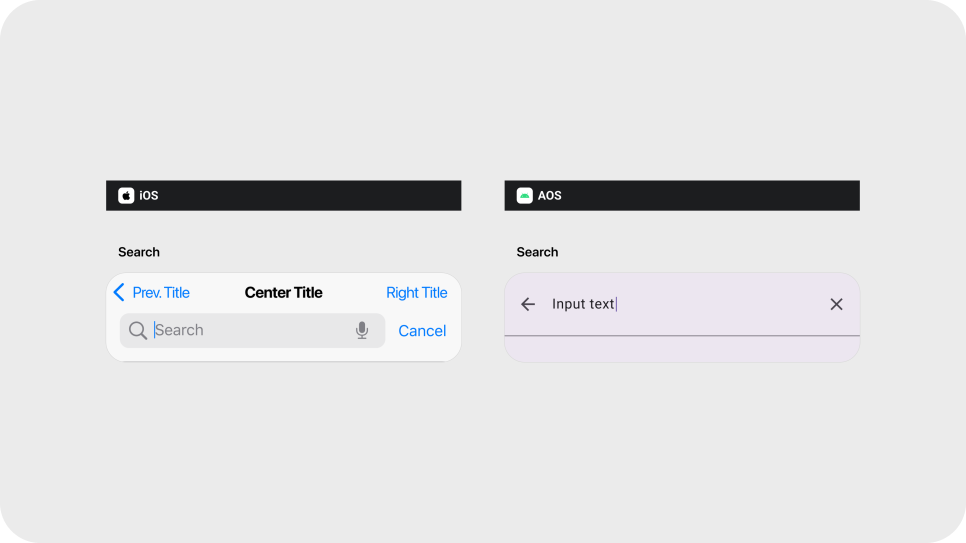Select the Center Title heading
The height and width of the screenshot is (543, 966).
[284, 293]
